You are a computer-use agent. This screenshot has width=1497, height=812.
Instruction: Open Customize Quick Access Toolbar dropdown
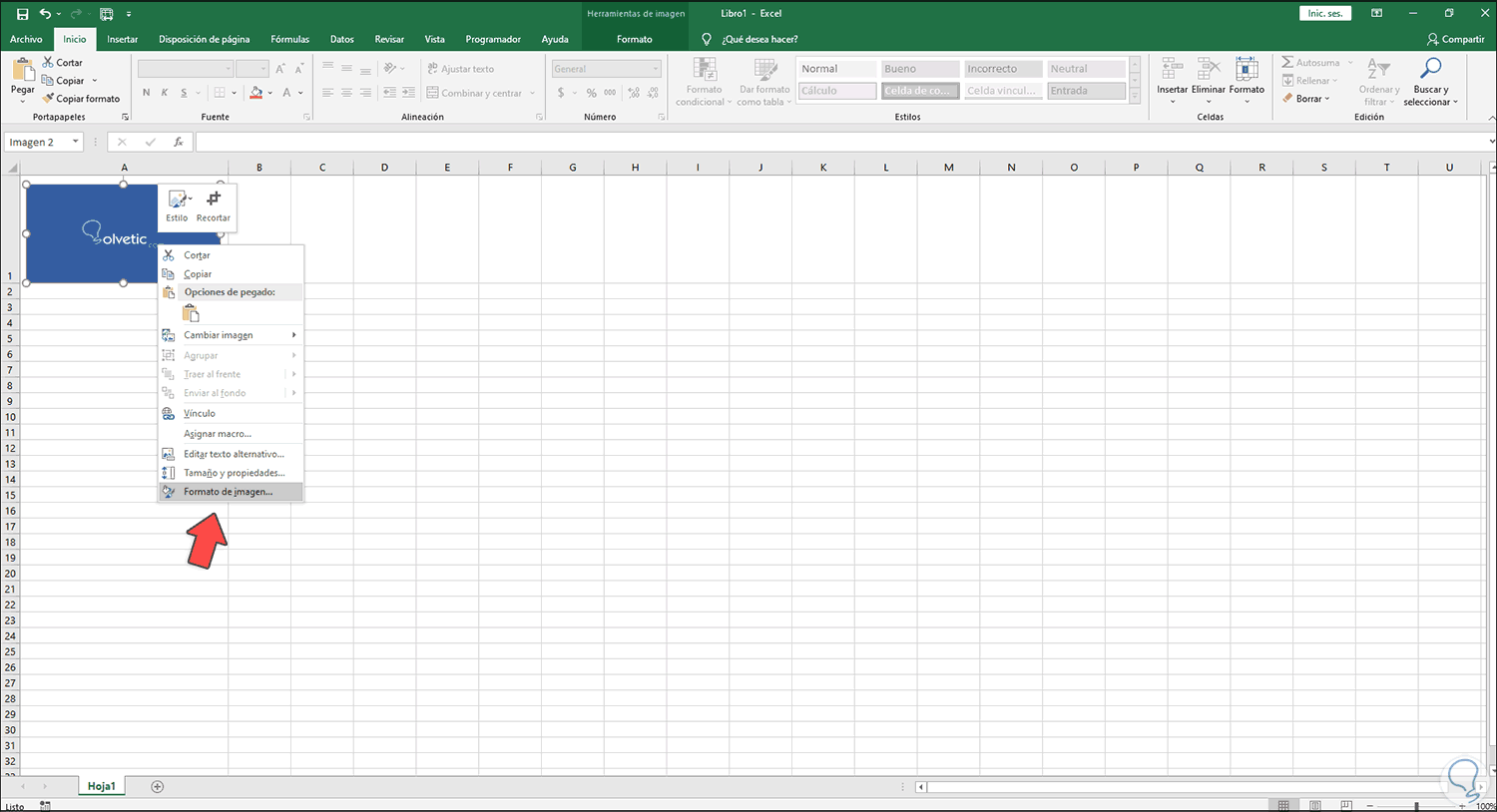point(129,14)
